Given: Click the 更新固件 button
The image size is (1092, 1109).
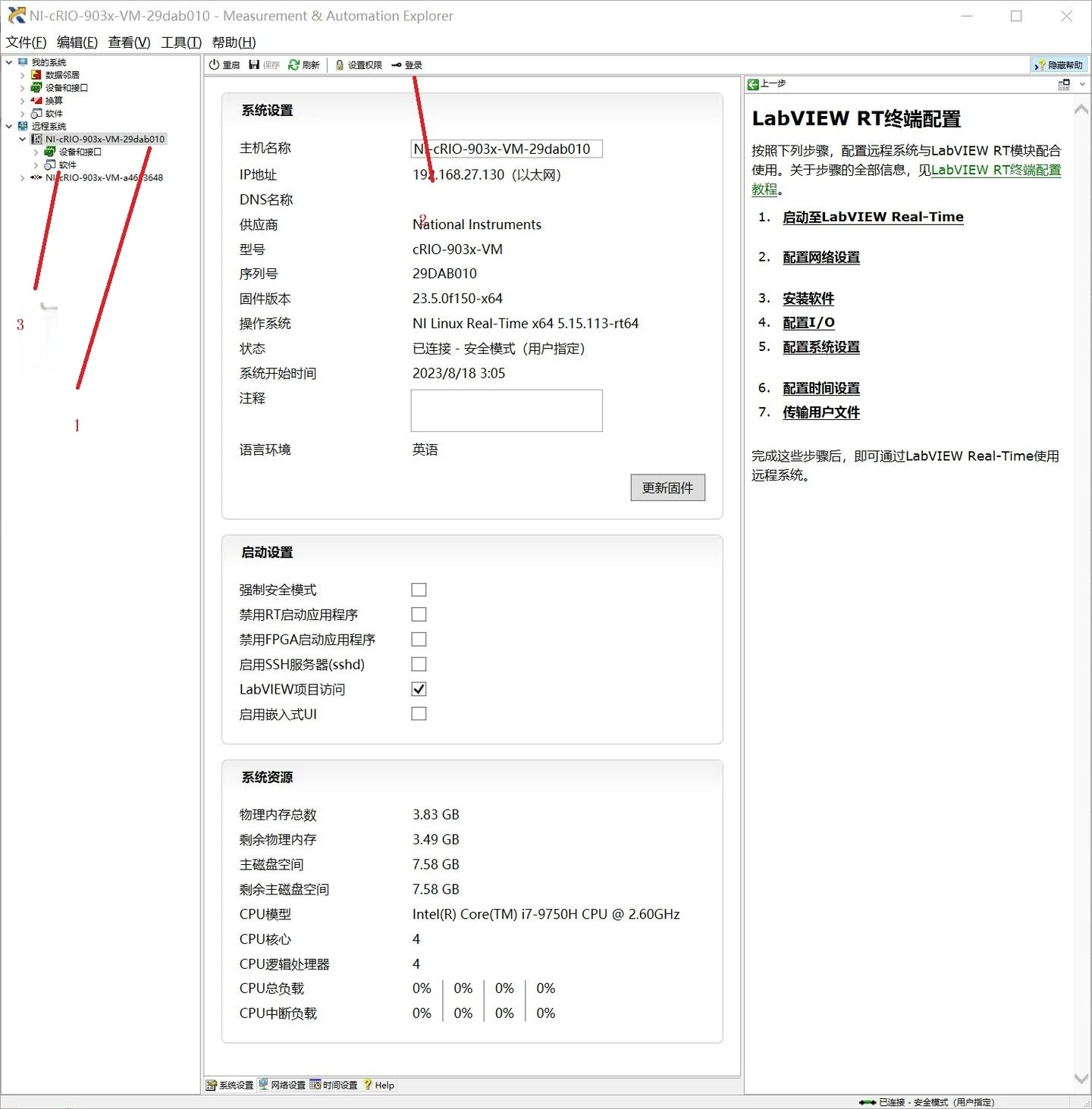Looking at the screenshot, I should click(x=668, y=487).
